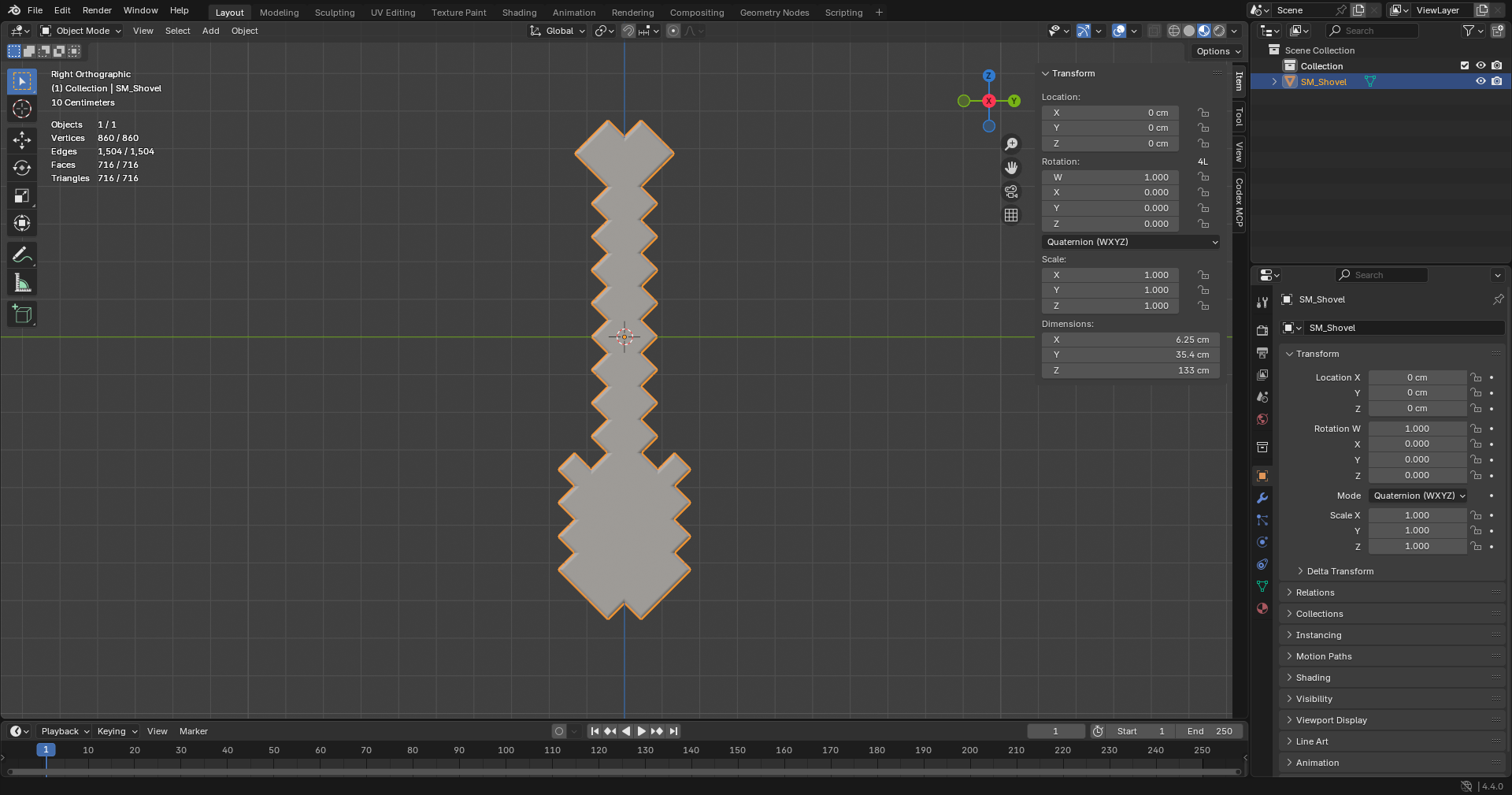Open the Options dropdown
Viewport: 1512px width, 795px height.
click(x=1217, y=51)
